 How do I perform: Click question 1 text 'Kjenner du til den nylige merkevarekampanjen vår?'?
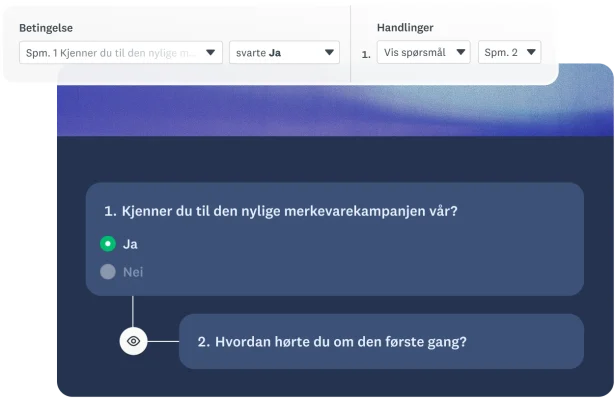pos(290,211)
